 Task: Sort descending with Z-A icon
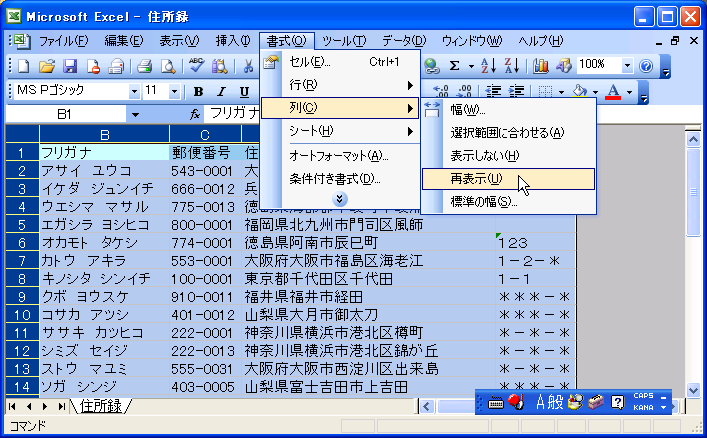pyautogui.click(x=511, y=66)
